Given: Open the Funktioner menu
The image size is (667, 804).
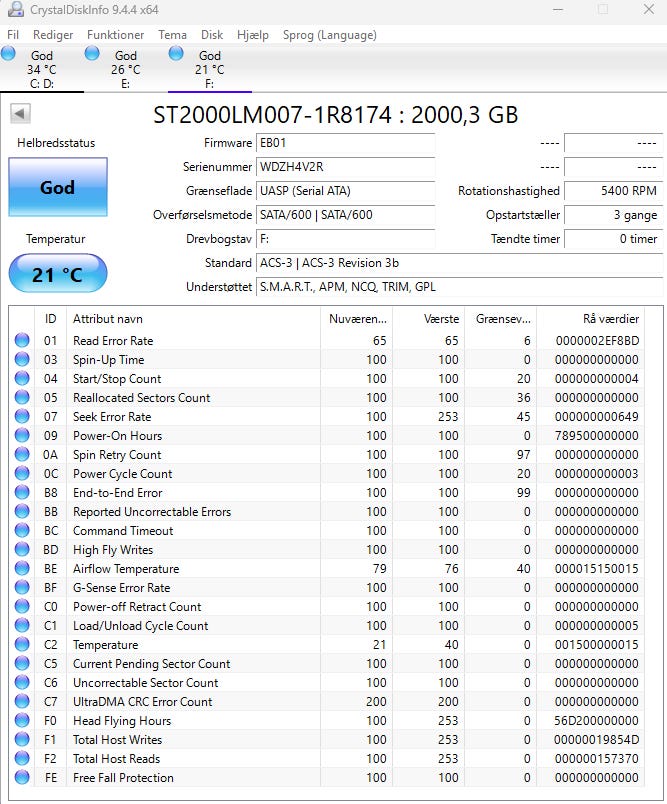Looking at the screenshot, I should coord(115,35).
